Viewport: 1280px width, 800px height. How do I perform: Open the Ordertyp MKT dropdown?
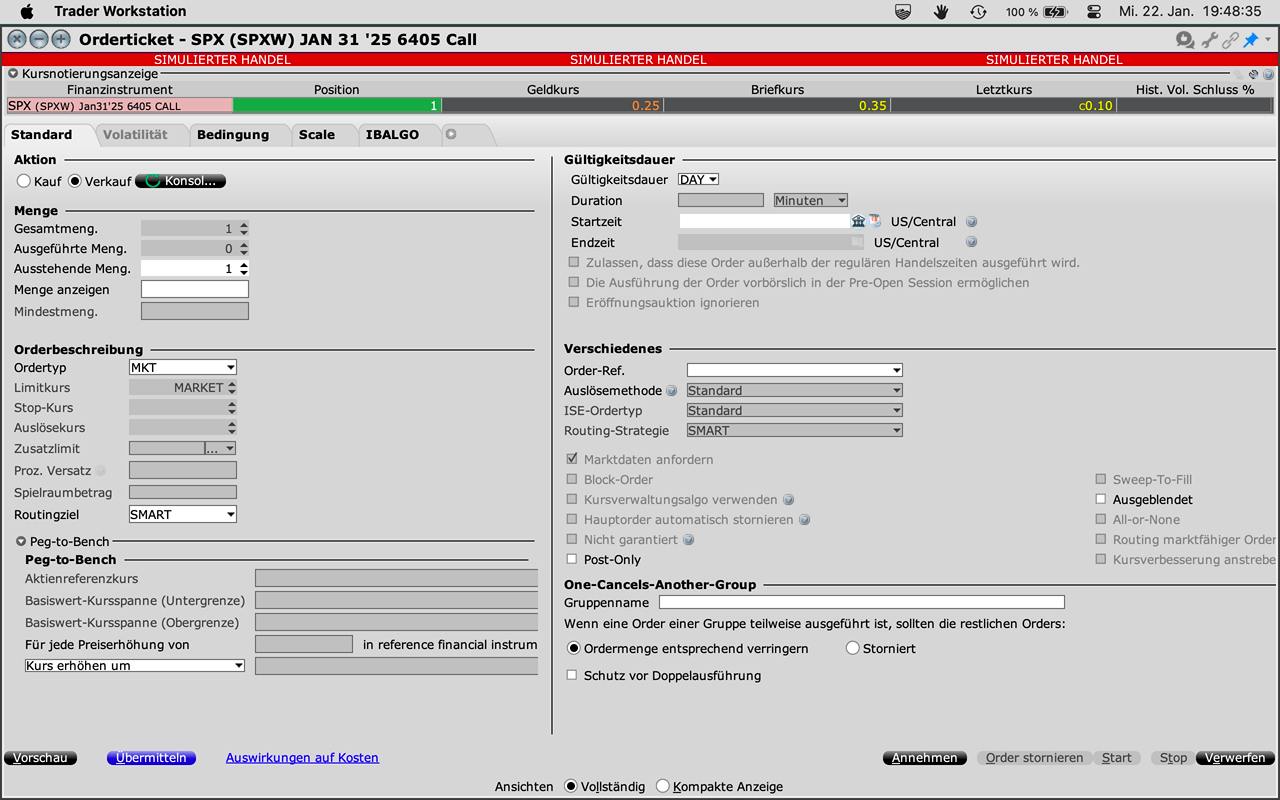(x=182, y=367)
